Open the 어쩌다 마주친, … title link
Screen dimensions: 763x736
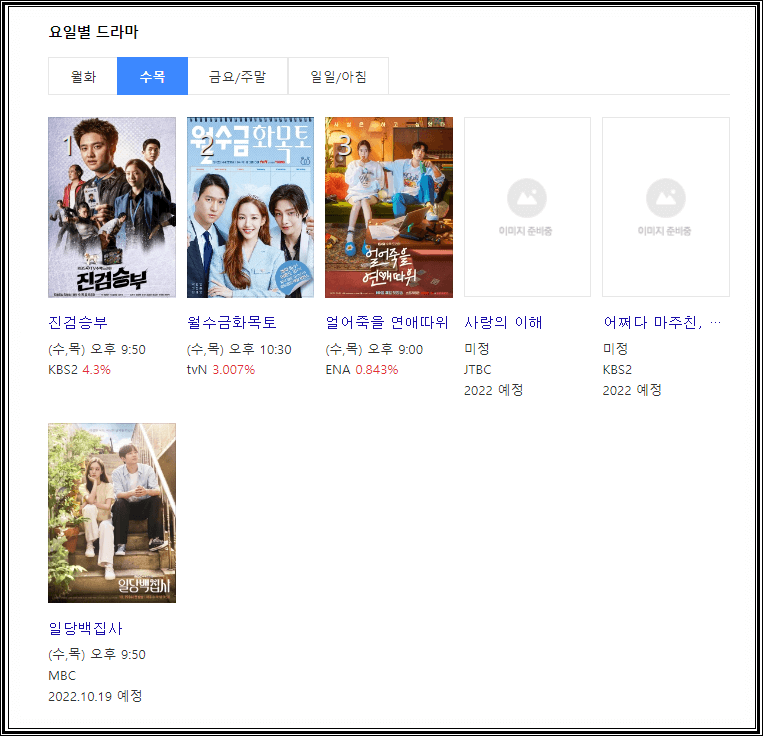(662, 322)
